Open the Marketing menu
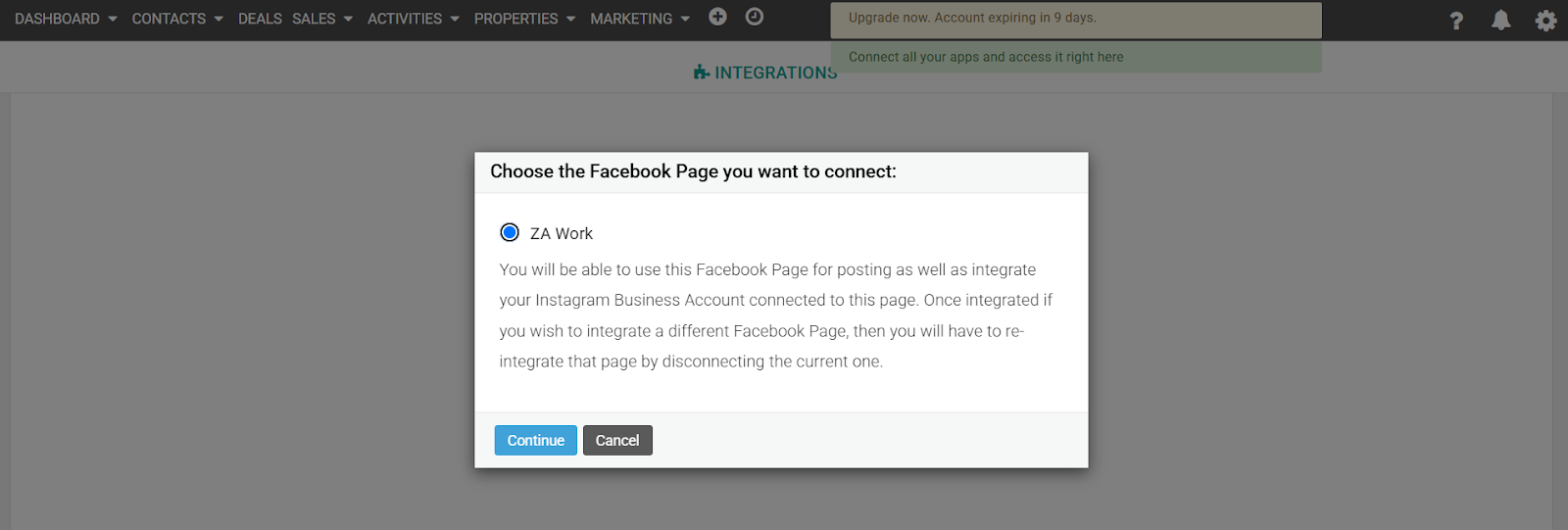1568x530 pixels. pyautogui.click(x=631, y=19)
